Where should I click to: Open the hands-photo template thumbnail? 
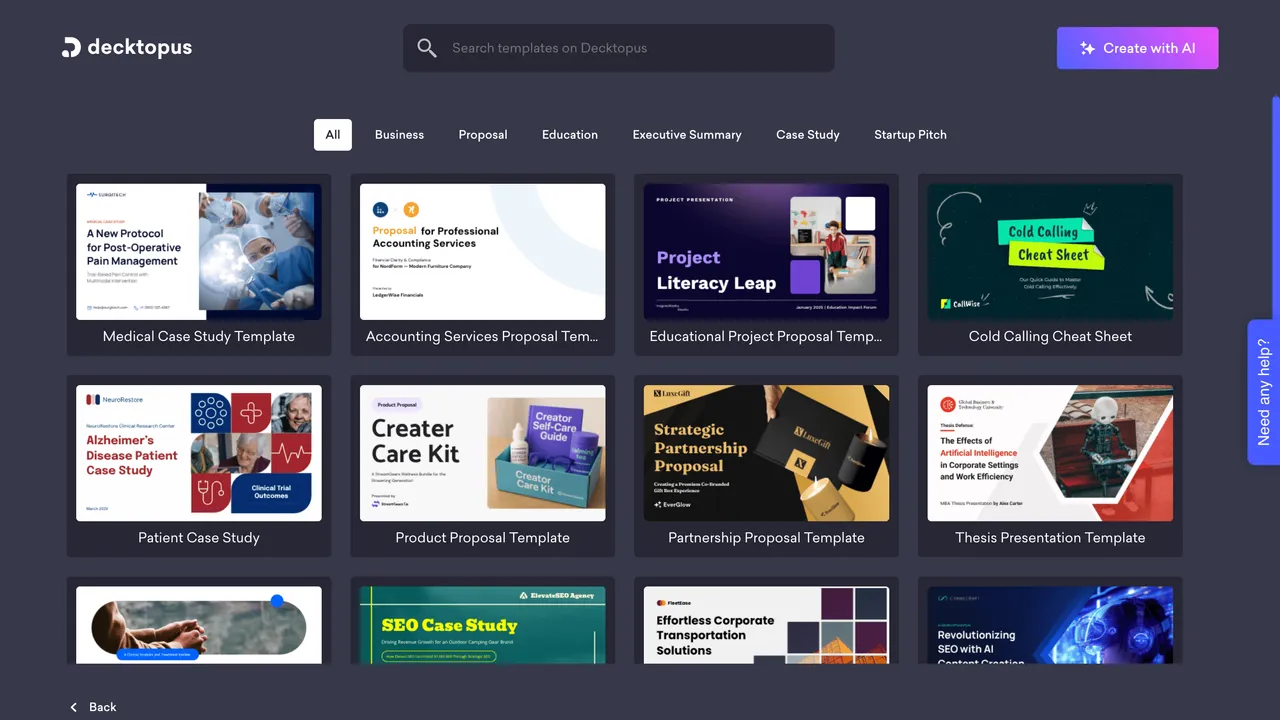click(x=199, y=625)
